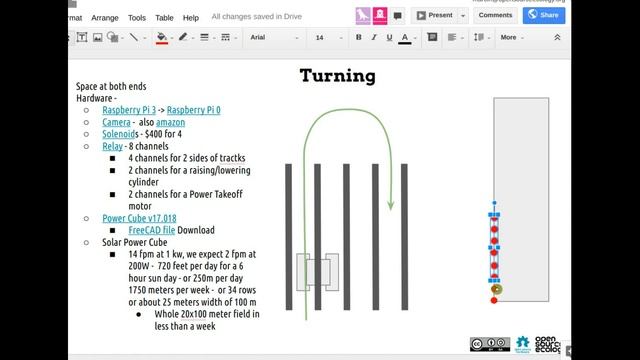Screen dimensions: 640x360
Task: Select the Line tool
Action: coord(134,37)
